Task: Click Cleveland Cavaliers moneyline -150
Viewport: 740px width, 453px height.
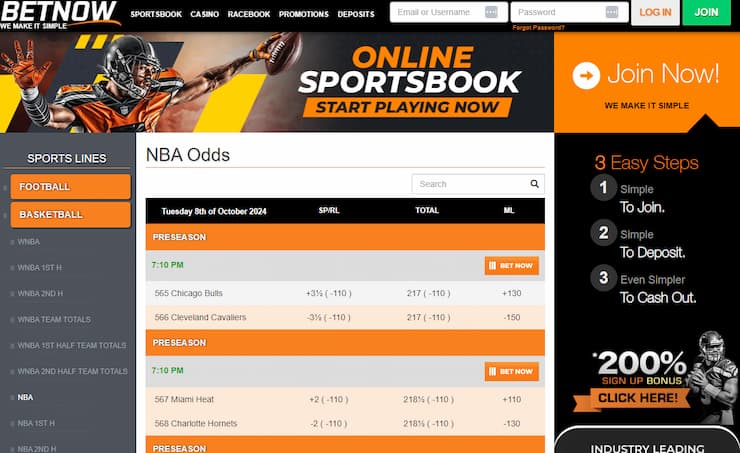Action: pyautogui.click(x=512, y=318)
